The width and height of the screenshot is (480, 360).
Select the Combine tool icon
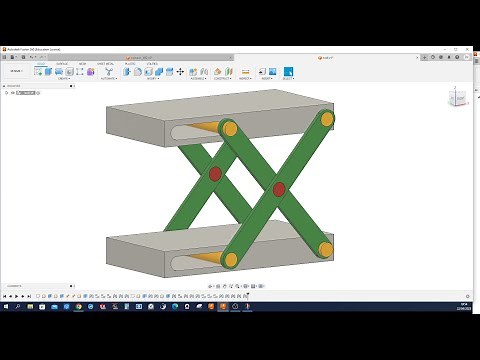click(x=159, y=71)
